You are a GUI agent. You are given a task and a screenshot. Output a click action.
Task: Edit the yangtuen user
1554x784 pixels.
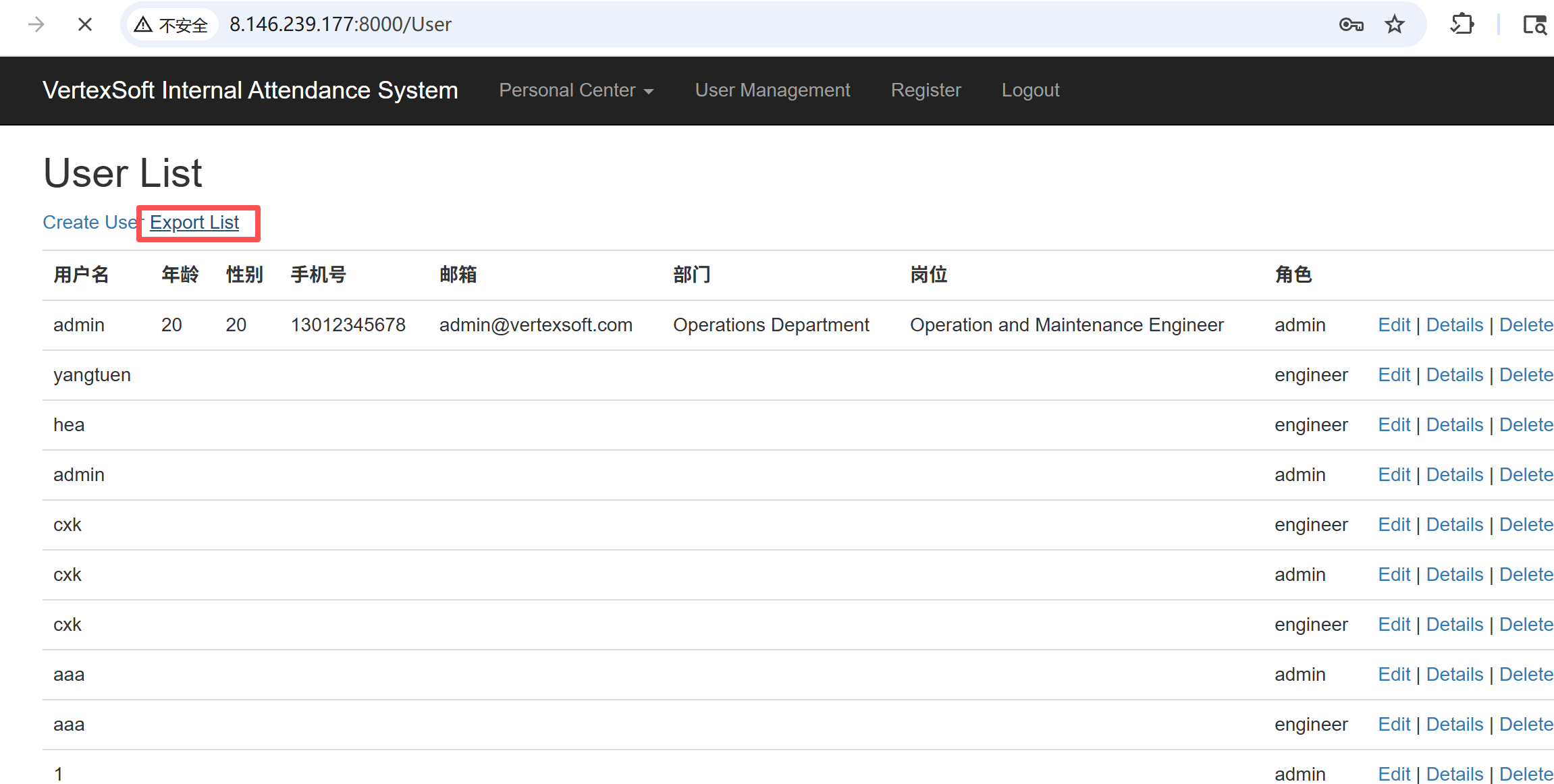pos(1394,374)
